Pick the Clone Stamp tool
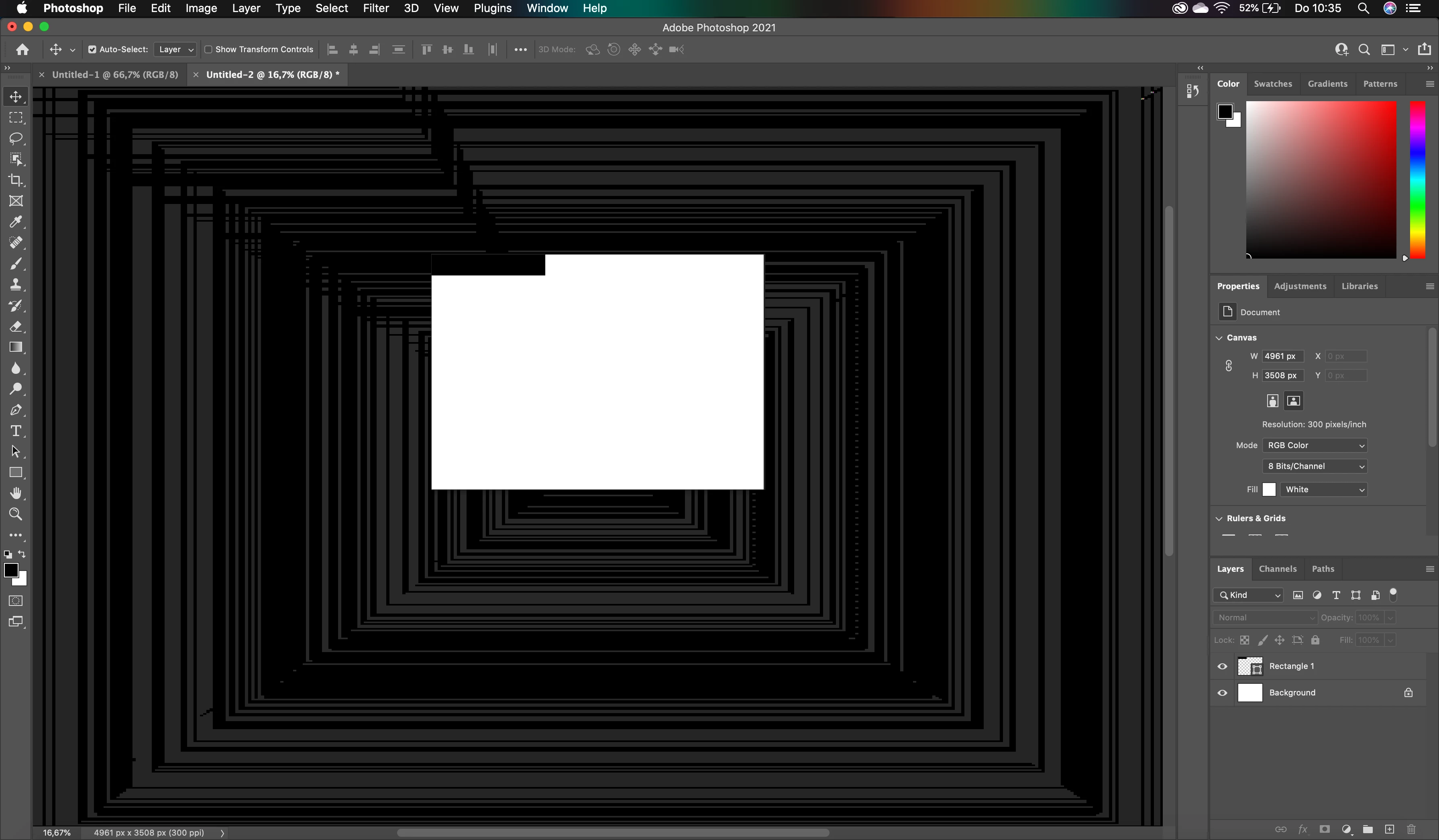 [x=16, y=284]
